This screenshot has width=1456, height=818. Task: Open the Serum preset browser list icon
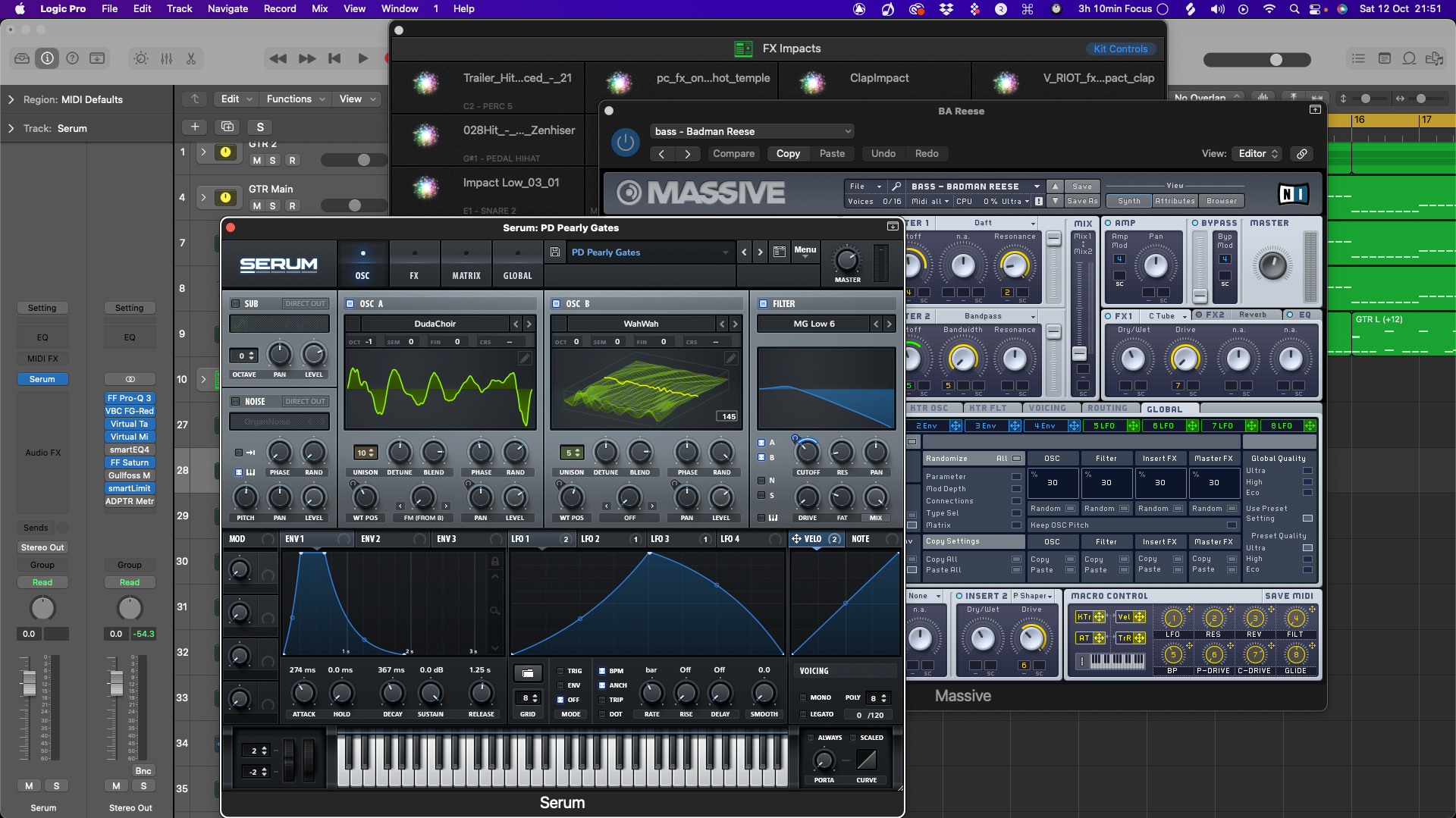[779, 252]
